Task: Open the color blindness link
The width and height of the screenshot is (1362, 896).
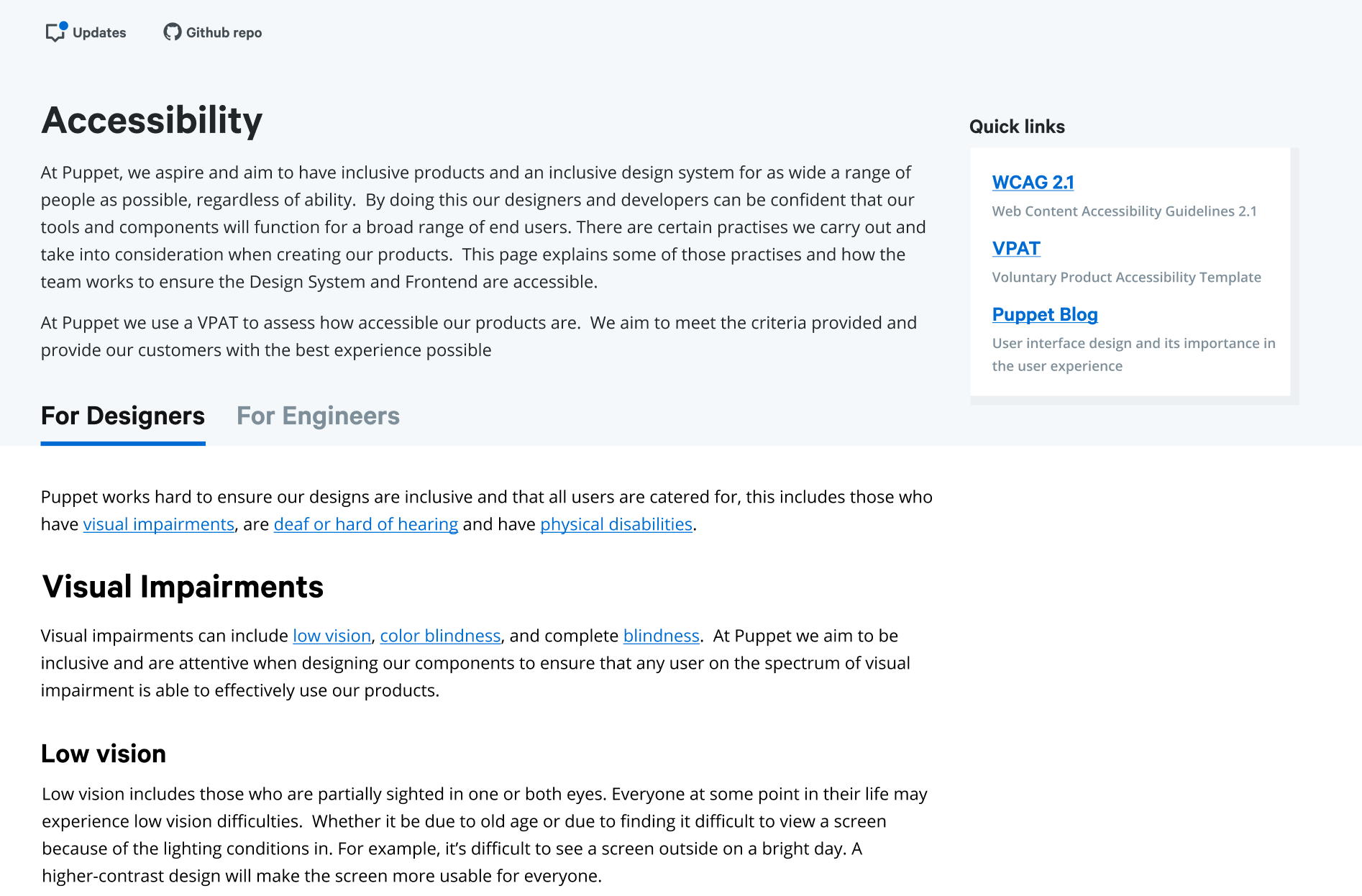Action: [440, 636]
